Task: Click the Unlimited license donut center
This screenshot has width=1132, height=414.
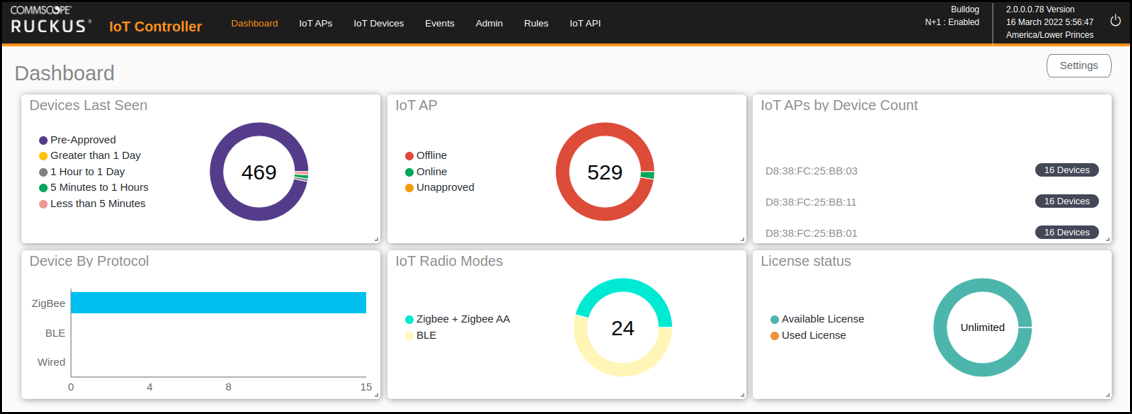Action: coord(983,327)
